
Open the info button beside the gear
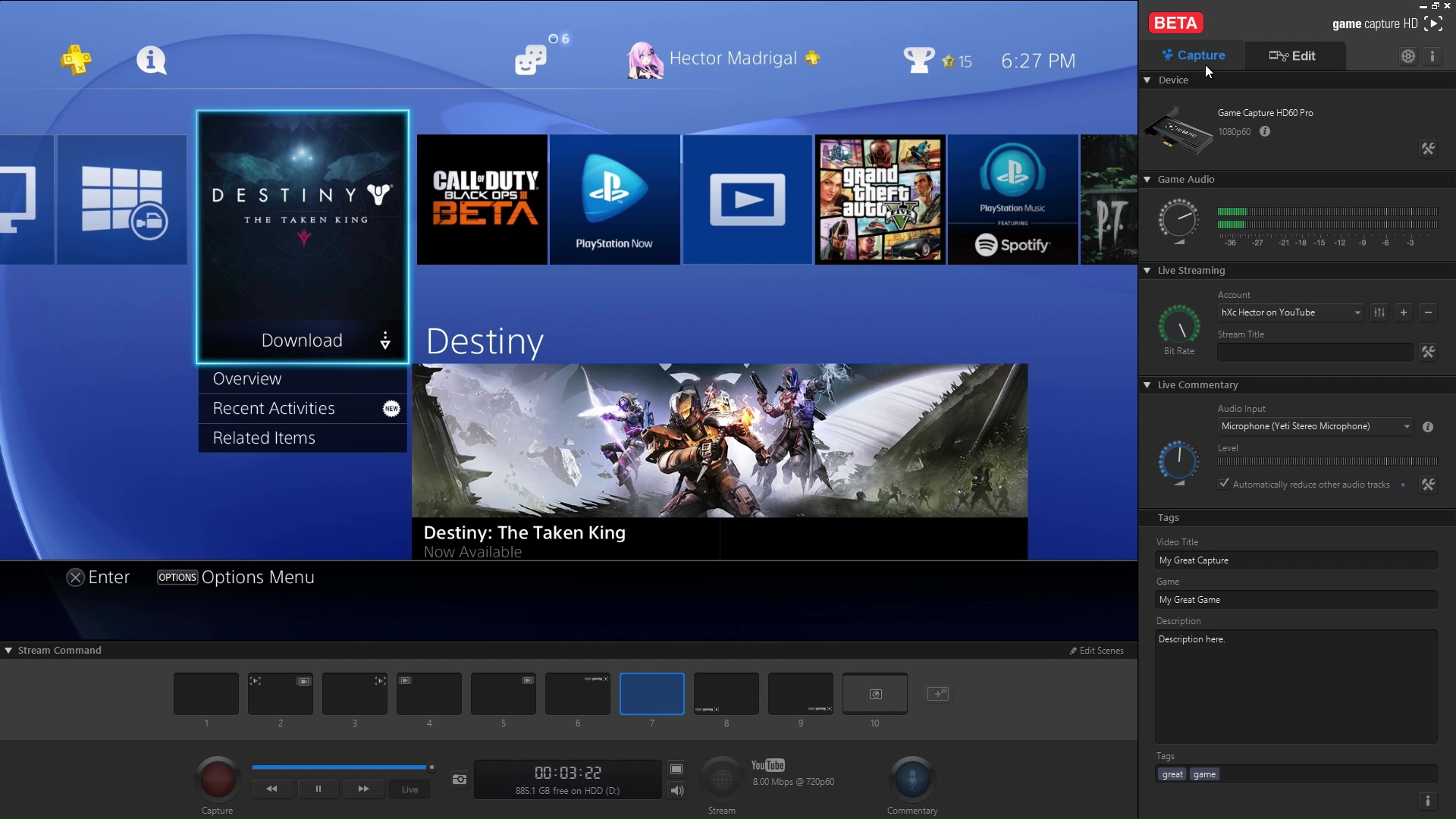[1432, 56]
